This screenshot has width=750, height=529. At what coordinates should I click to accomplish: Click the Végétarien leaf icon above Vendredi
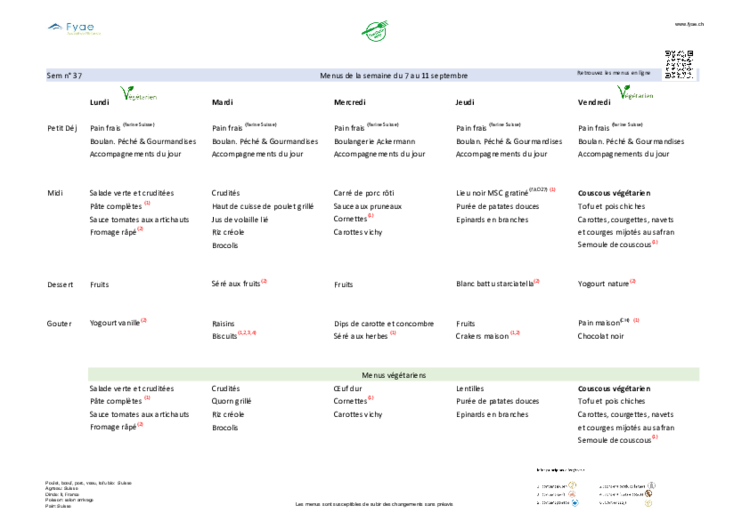[635, 92]
